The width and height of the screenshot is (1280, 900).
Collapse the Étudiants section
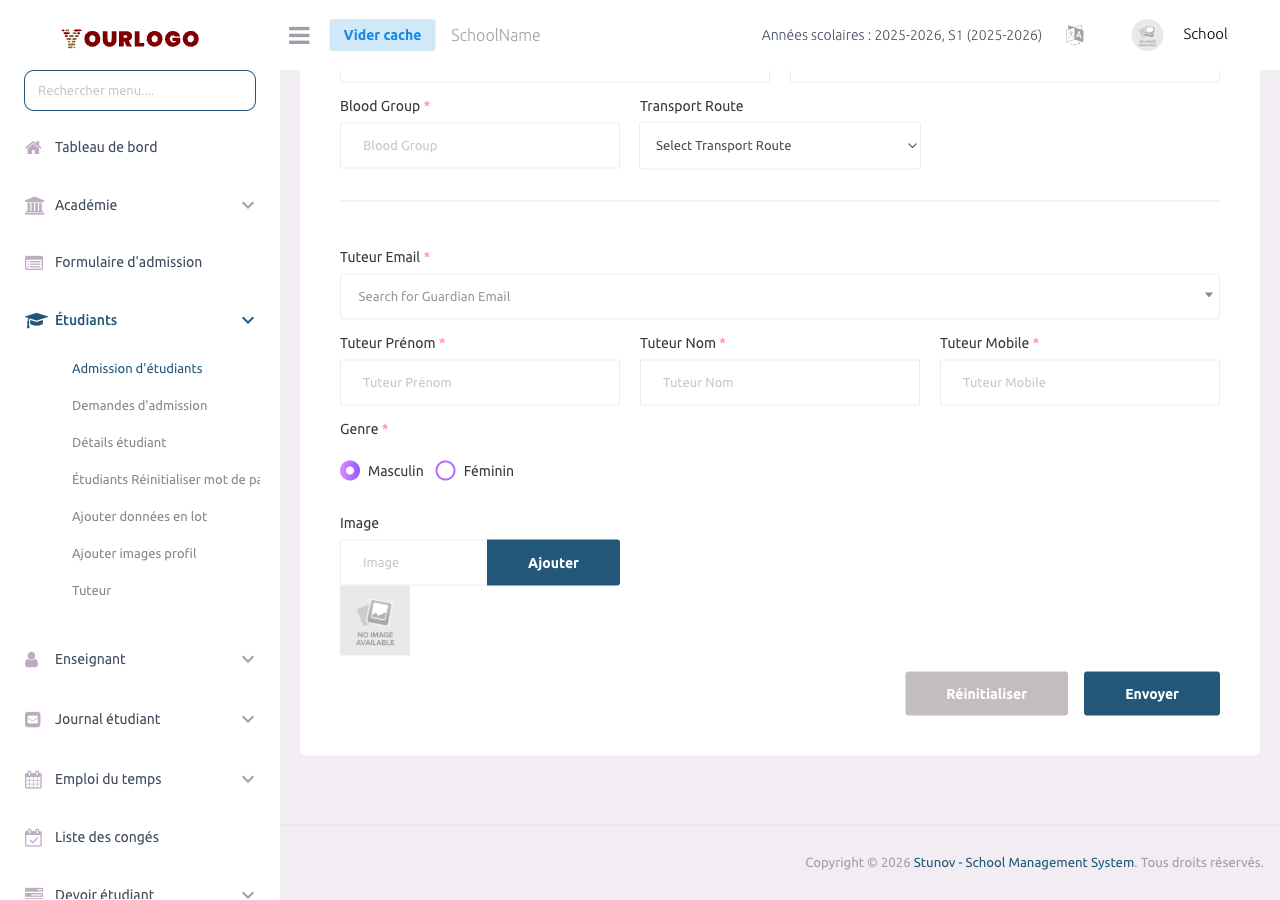(x=247, y=319)
